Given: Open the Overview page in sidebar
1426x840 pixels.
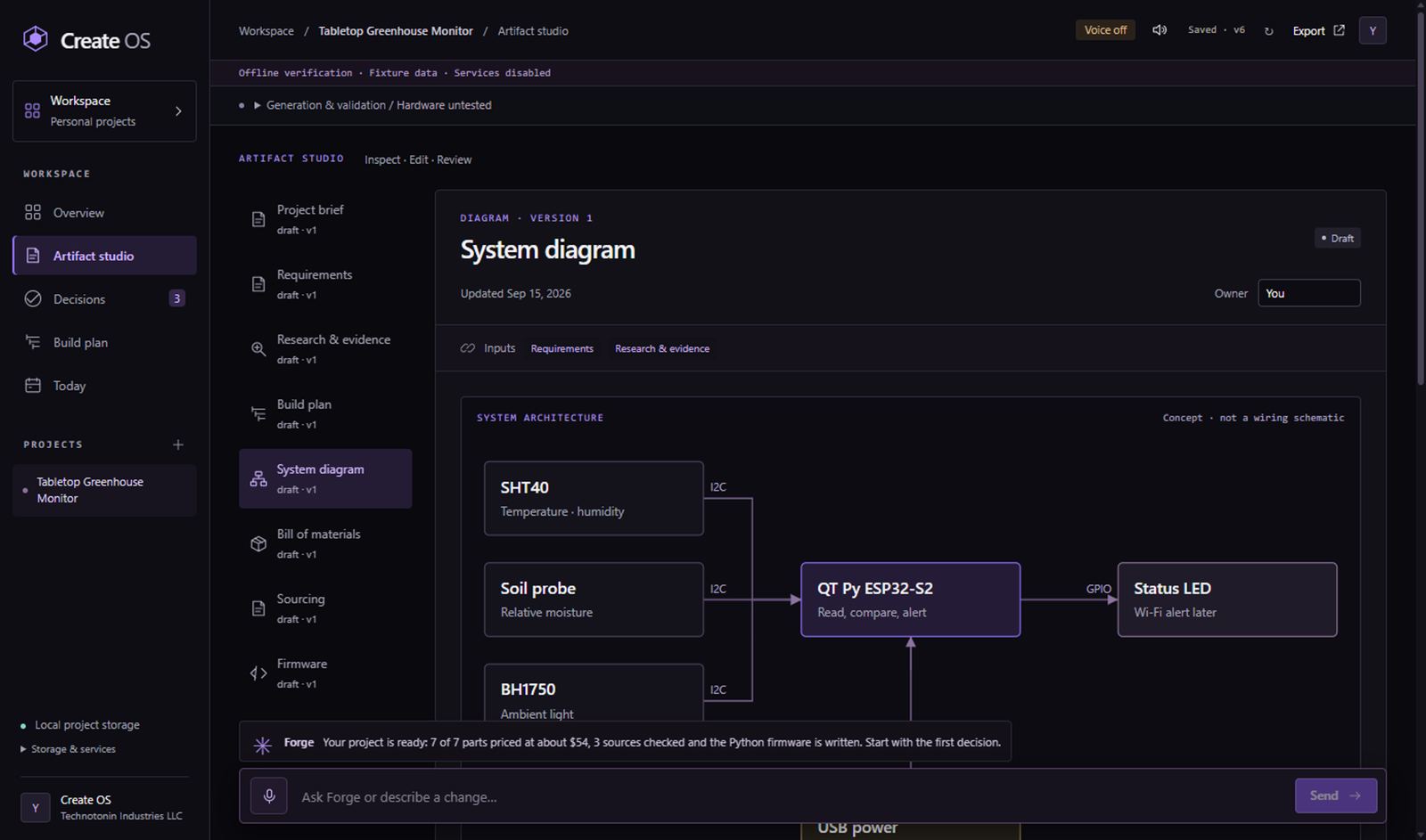Looking at the screenshot, I should tap(104, 212).
